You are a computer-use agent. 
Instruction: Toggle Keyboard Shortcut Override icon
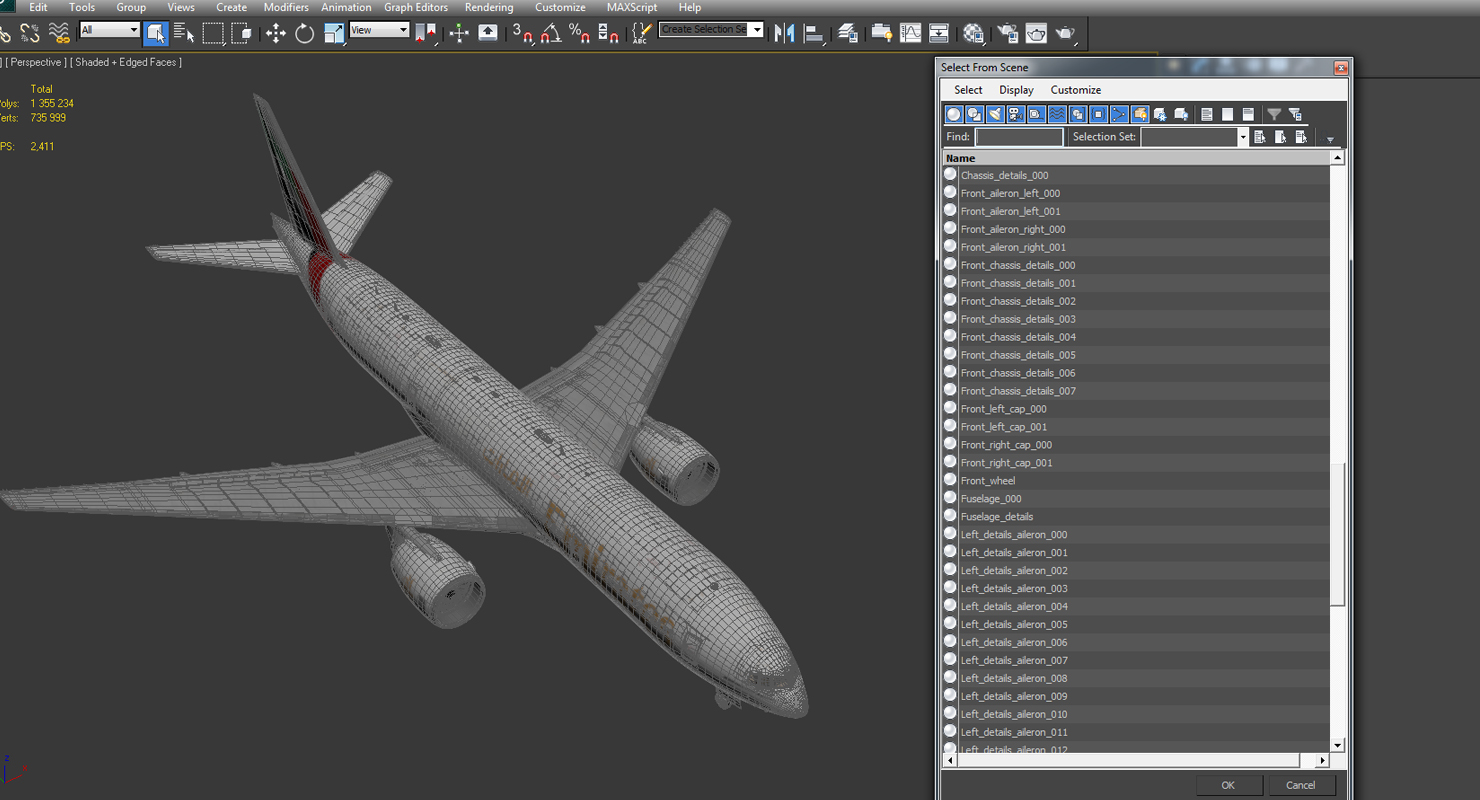pos(488,33)
